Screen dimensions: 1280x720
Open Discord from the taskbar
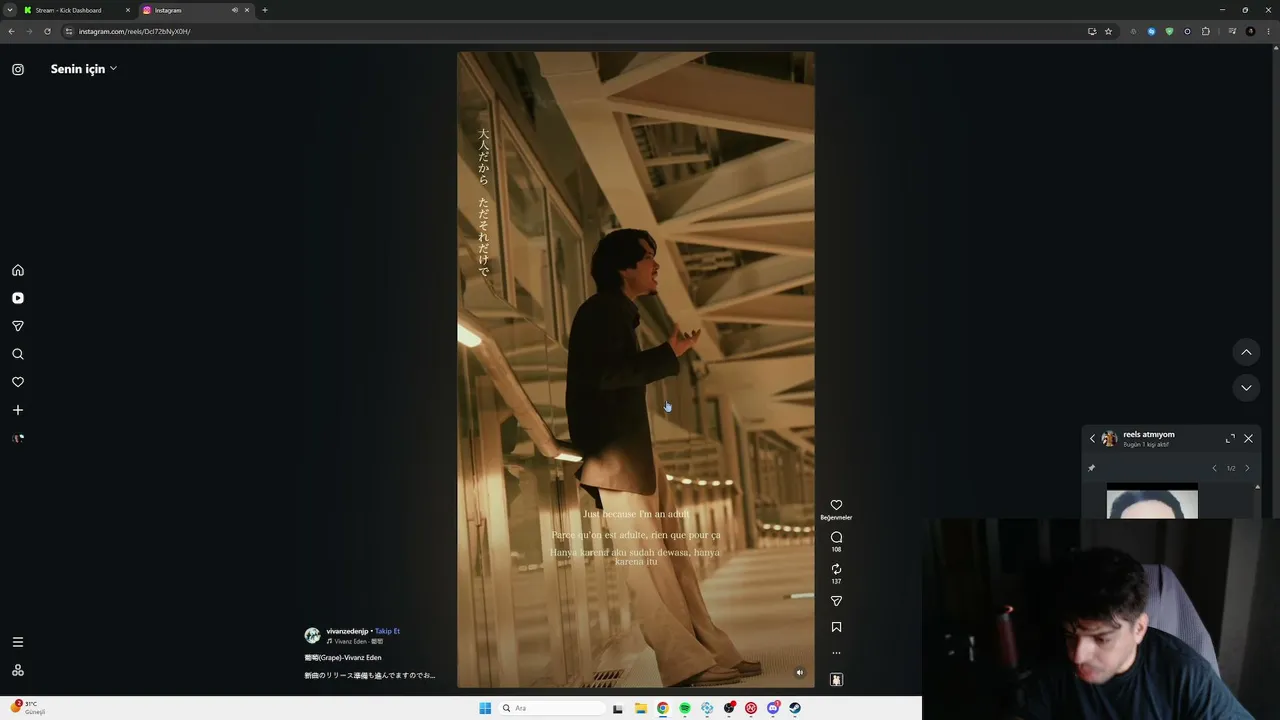click(x=773, y=708)
